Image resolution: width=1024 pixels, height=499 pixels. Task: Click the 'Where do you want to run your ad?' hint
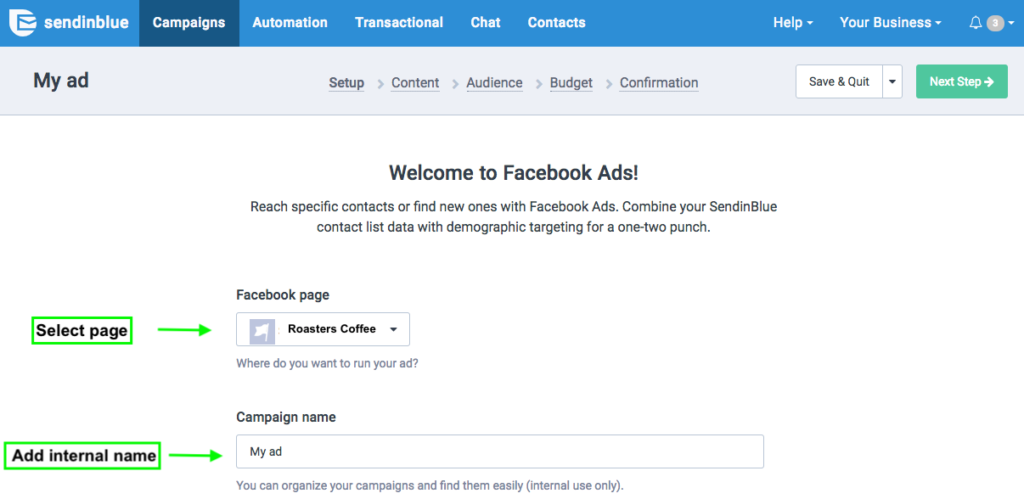pos(327,363)
